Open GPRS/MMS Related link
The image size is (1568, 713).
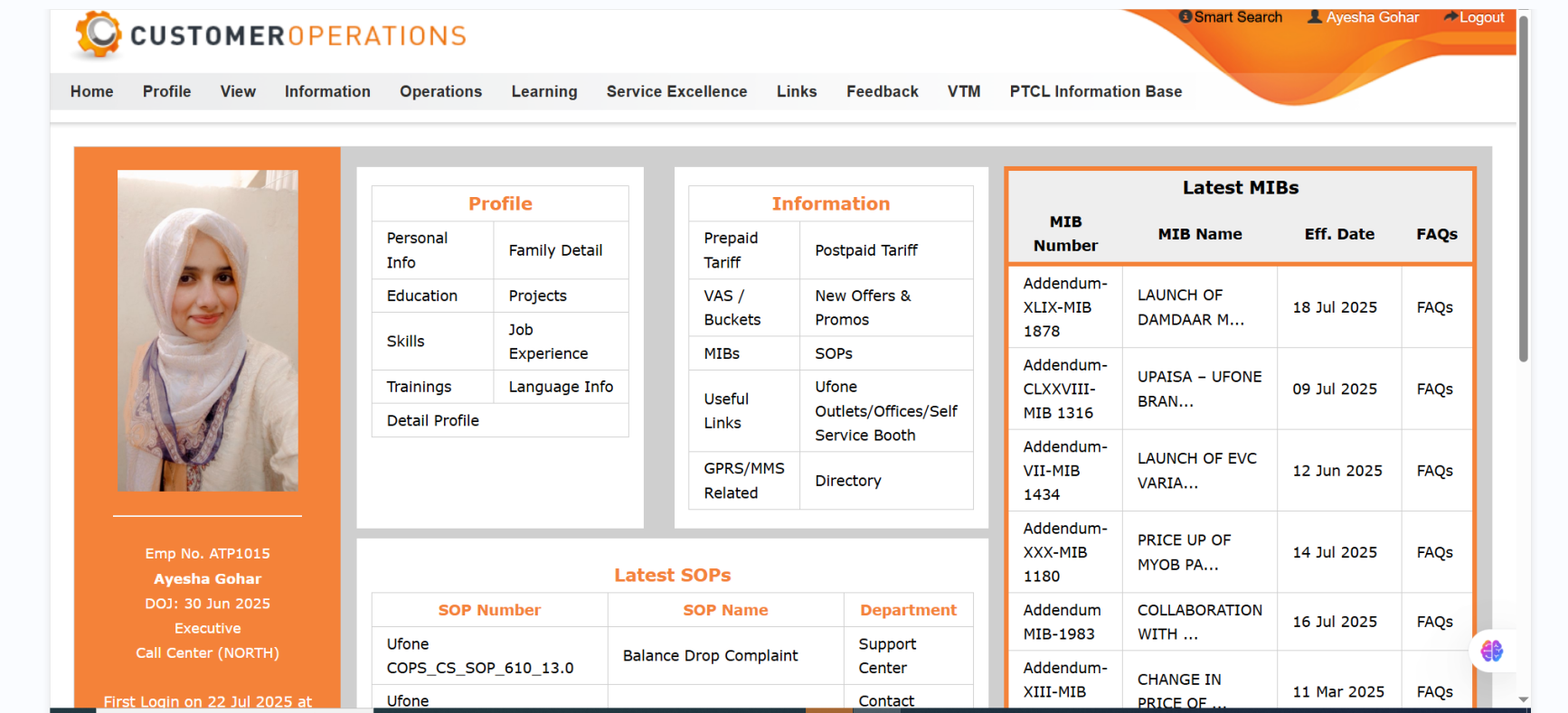(x=744, y=481)
